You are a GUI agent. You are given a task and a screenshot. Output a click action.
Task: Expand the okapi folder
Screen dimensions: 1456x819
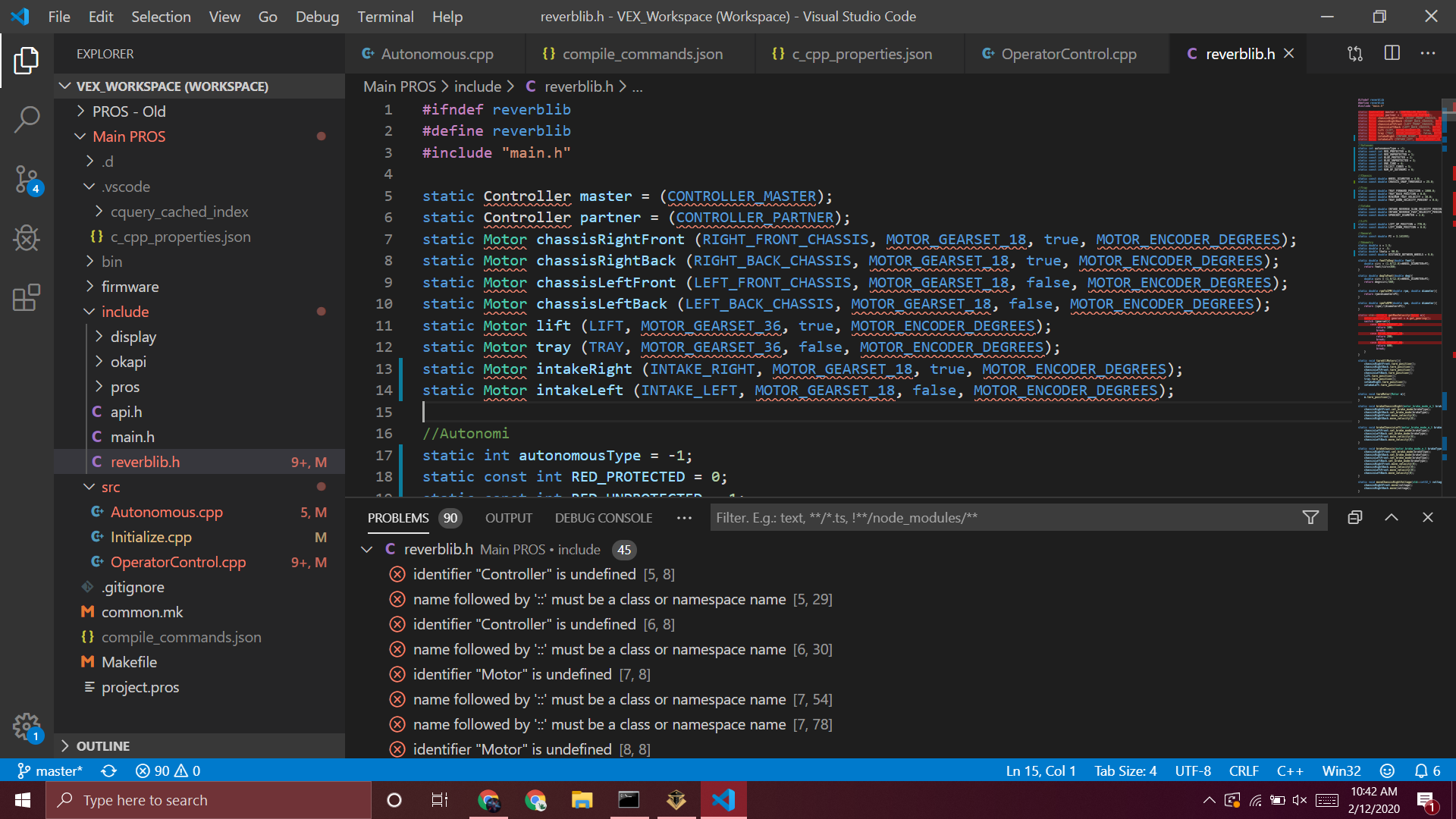tap(99, 362)
